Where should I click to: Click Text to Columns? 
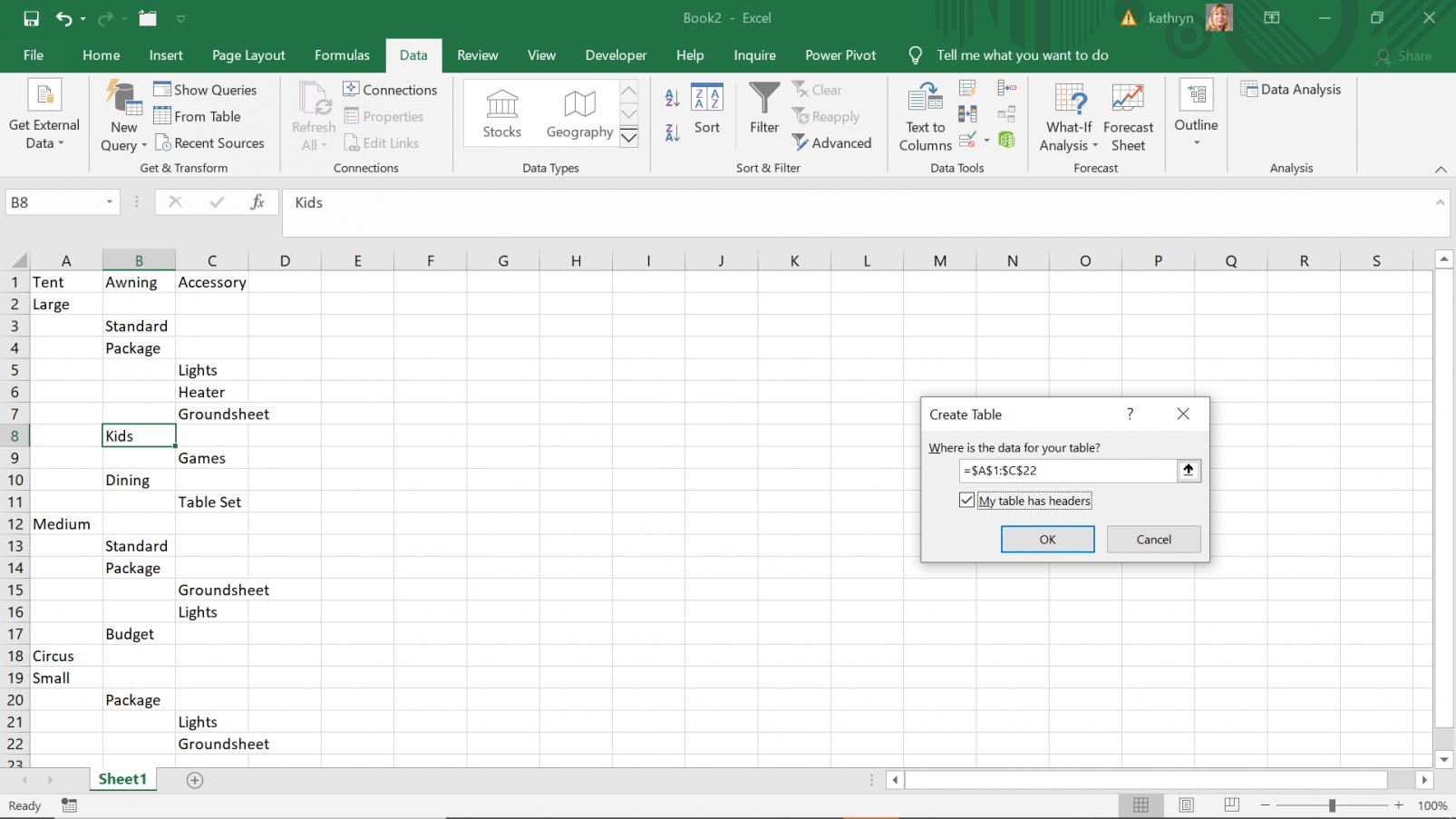click(x=926, y=116)
